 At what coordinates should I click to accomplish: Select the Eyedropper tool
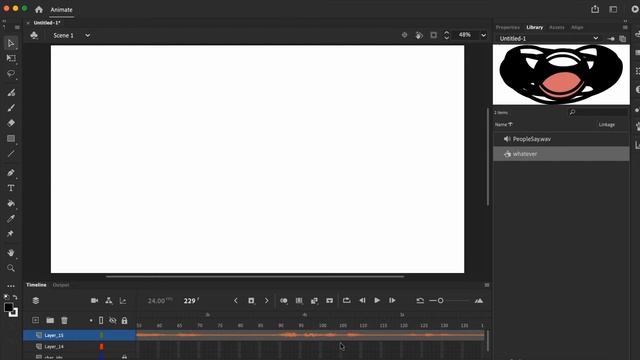11,219
